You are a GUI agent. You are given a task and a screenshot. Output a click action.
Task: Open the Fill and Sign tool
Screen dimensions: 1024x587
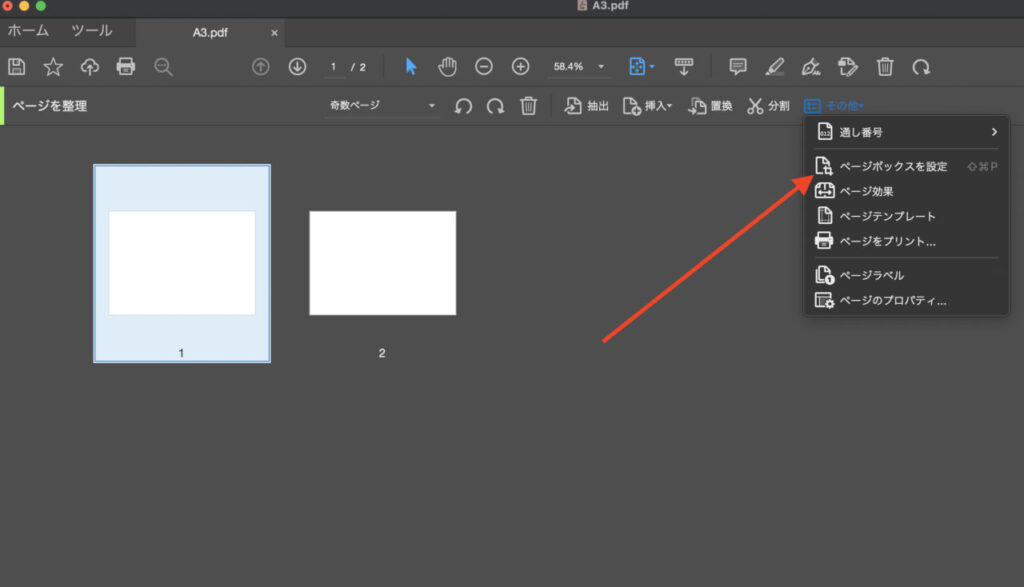pos(847,66)
